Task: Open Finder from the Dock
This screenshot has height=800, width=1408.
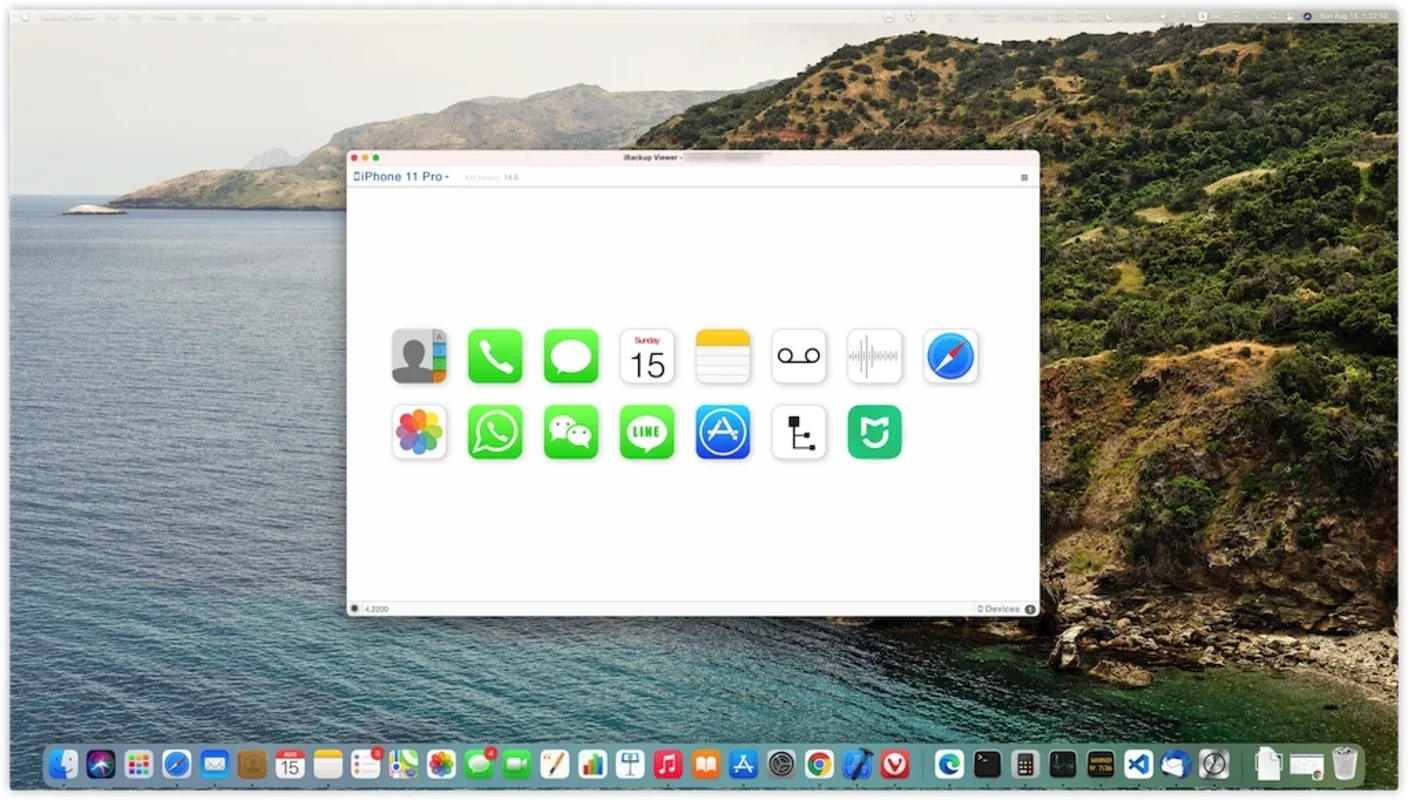Action: click(x=63, y=765)
